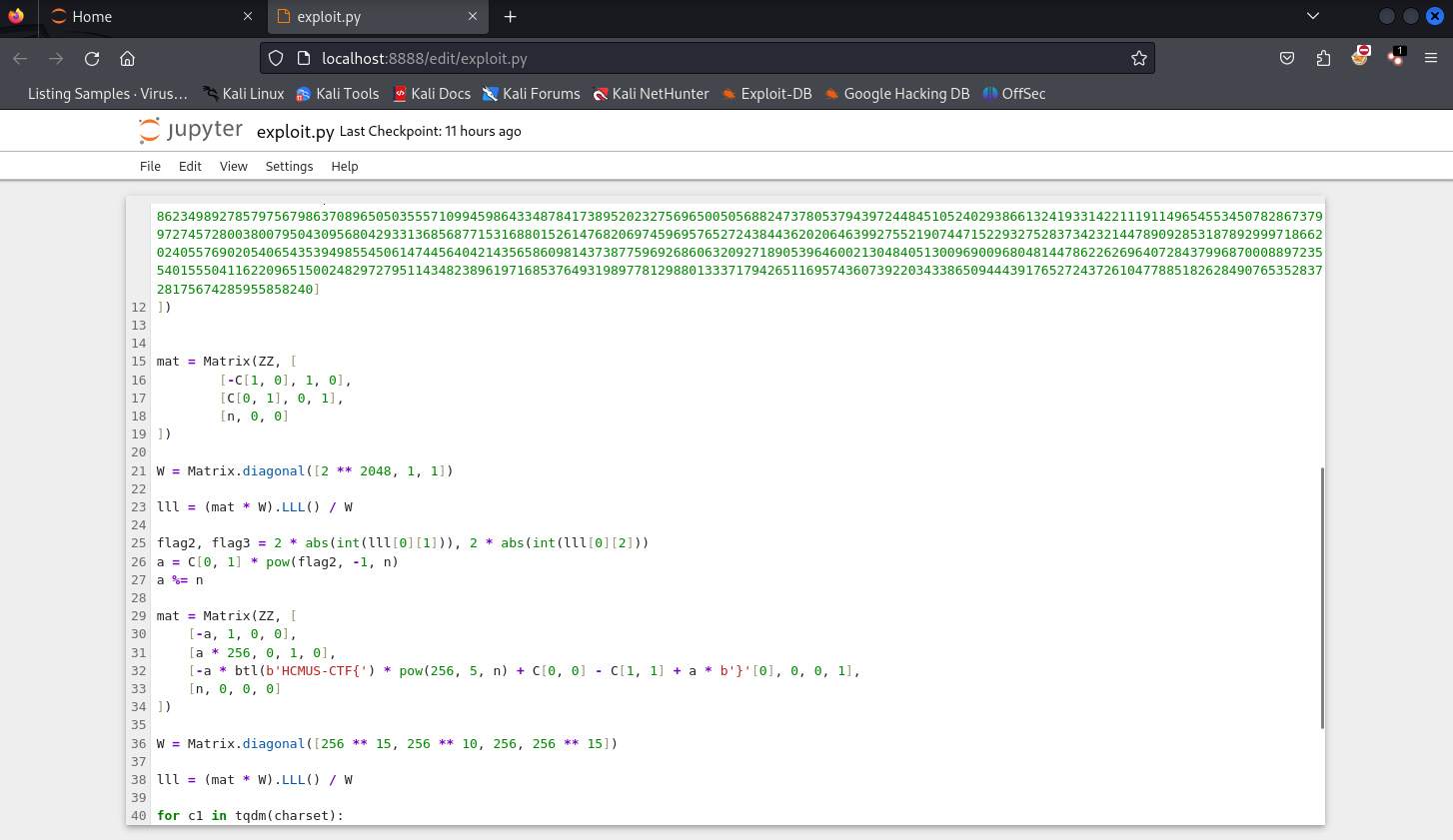This screenshot has width=1453, height=840.
Task: Reload the current page
Action: tap(92, 58)
